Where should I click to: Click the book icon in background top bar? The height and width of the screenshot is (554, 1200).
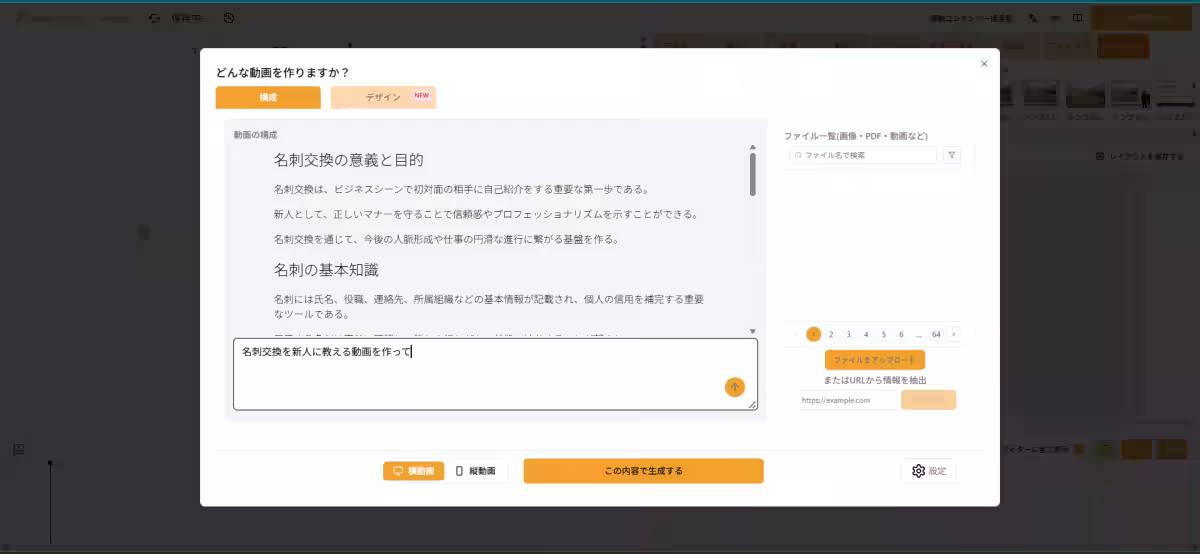click(1077, 18)
